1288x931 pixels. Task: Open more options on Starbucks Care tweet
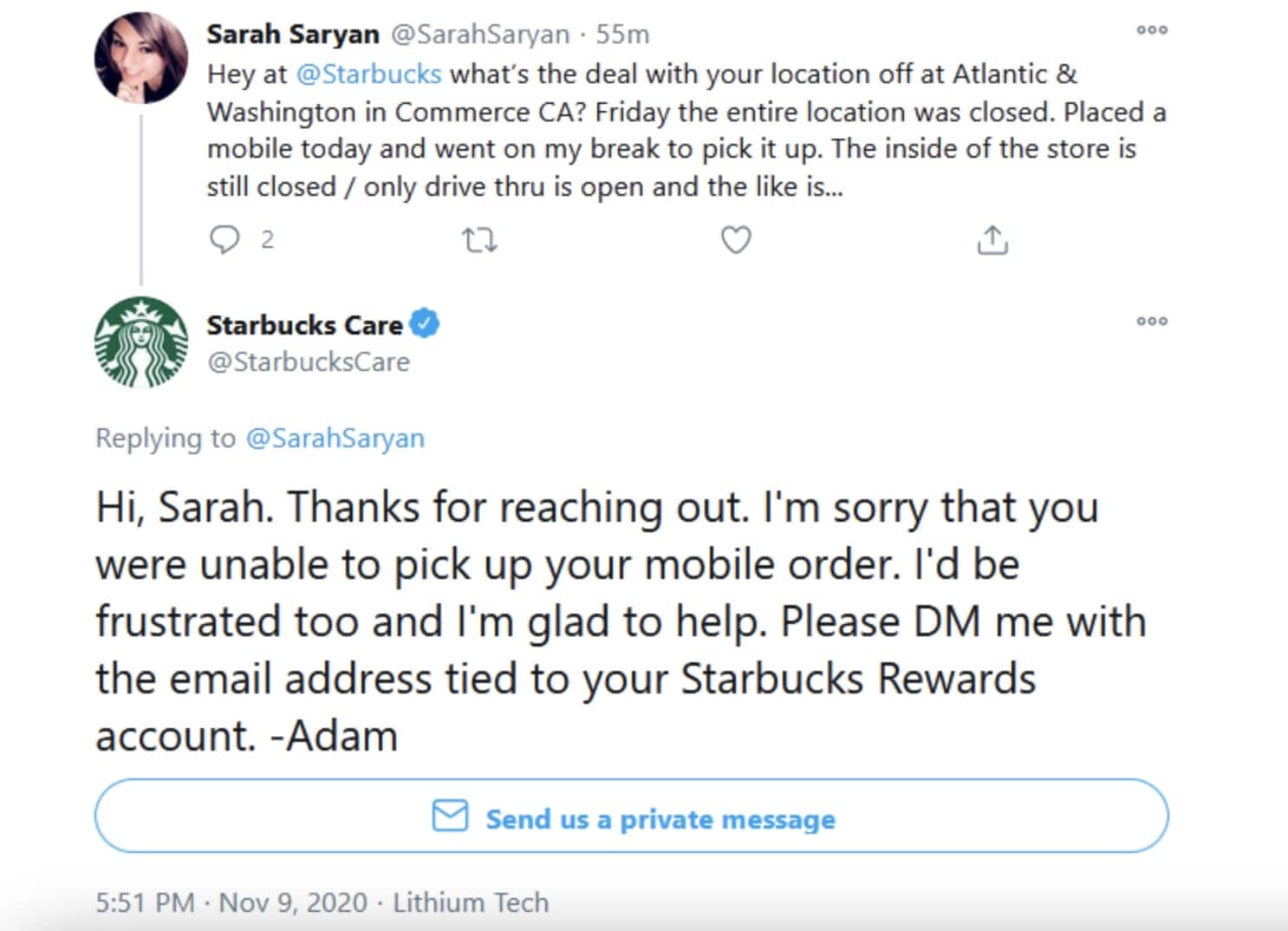tap(1152, 322)
